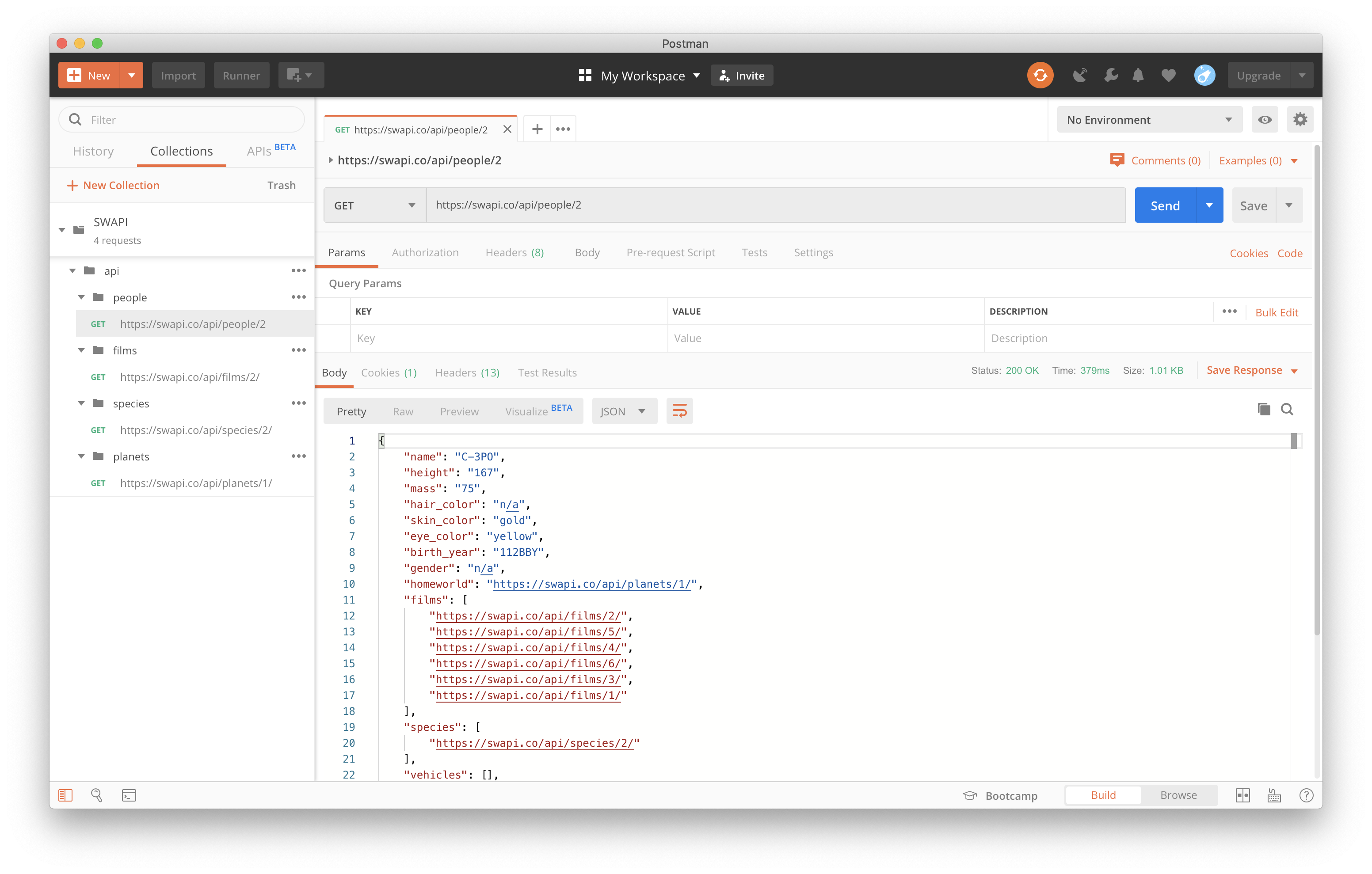
Task: Select the Pretty tab in response
Action: click(x=351, y=410)
